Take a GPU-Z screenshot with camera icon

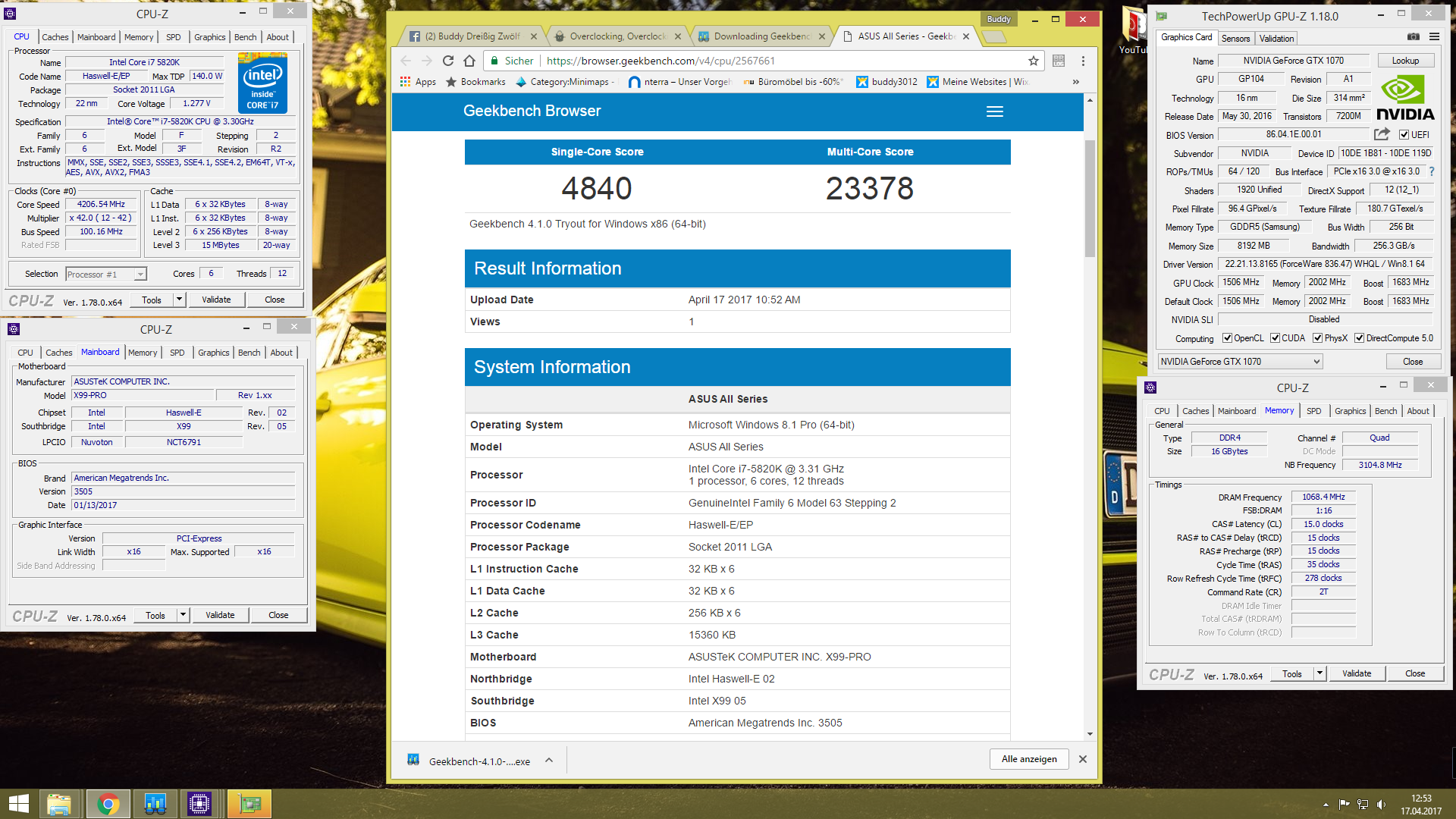(x=1414, y=37)
